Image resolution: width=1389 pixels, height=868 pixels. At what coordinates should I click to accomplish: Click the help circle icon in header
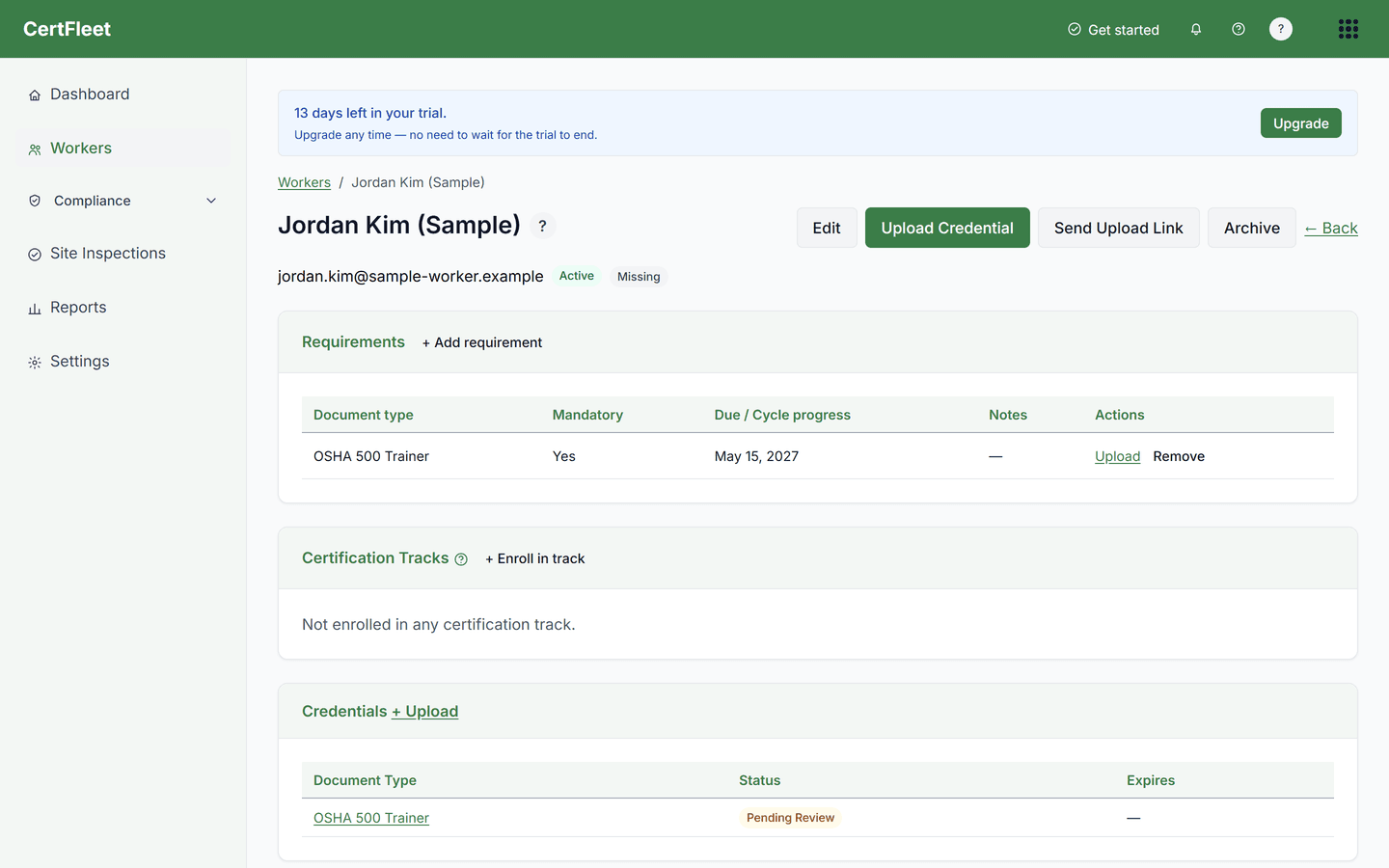[x=1239, y=29]
